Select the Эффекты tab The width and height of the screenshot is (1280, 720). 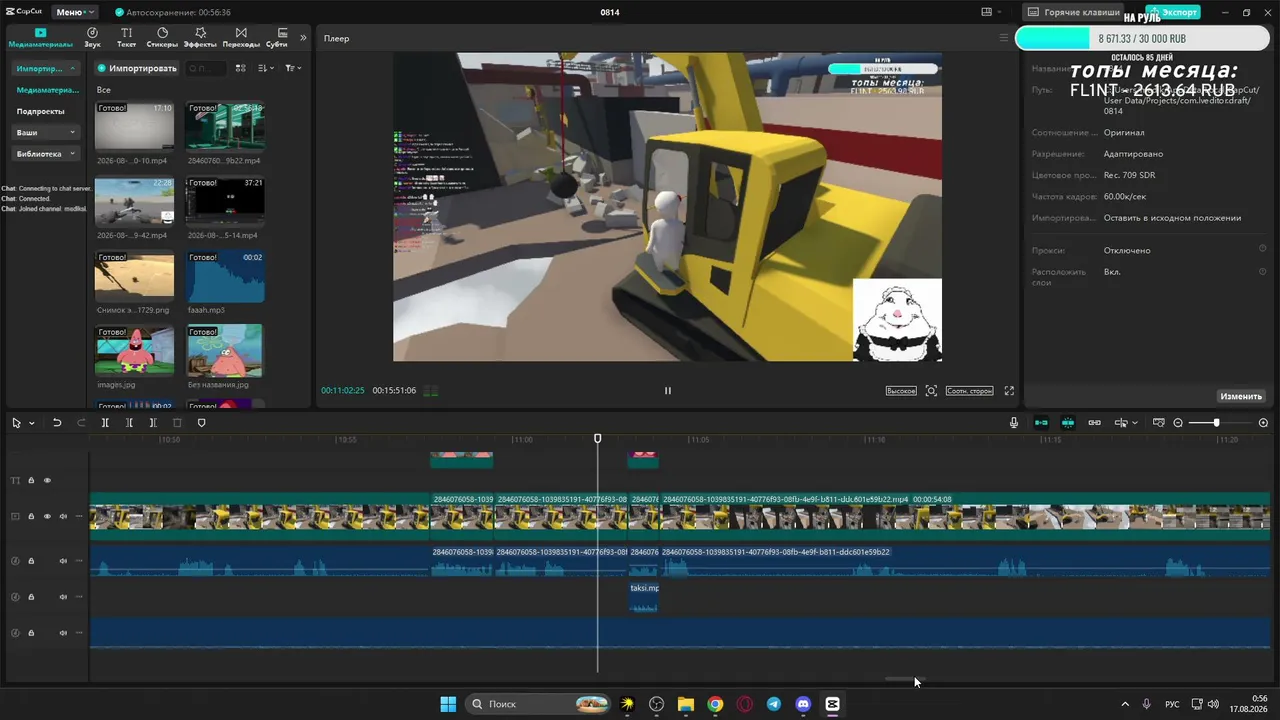coord(200,38)
